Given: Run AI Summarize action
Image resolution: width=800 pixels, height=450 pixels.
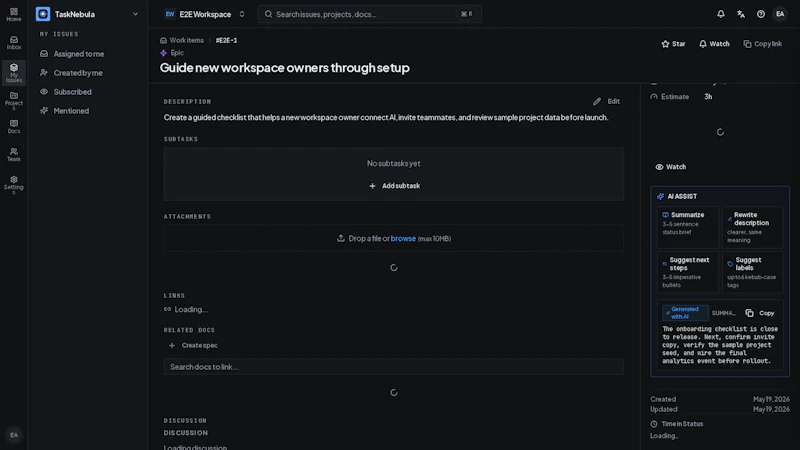Looking at the screenshot, I should point(688,227).
